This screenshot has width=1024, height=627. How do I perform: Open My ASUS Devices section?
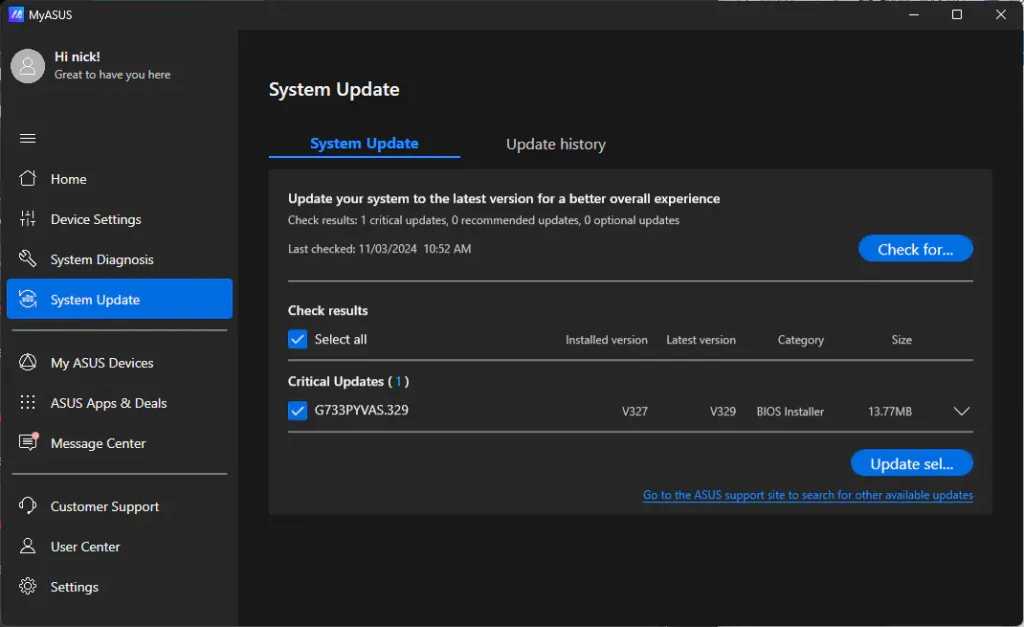[x=120, y=362]
